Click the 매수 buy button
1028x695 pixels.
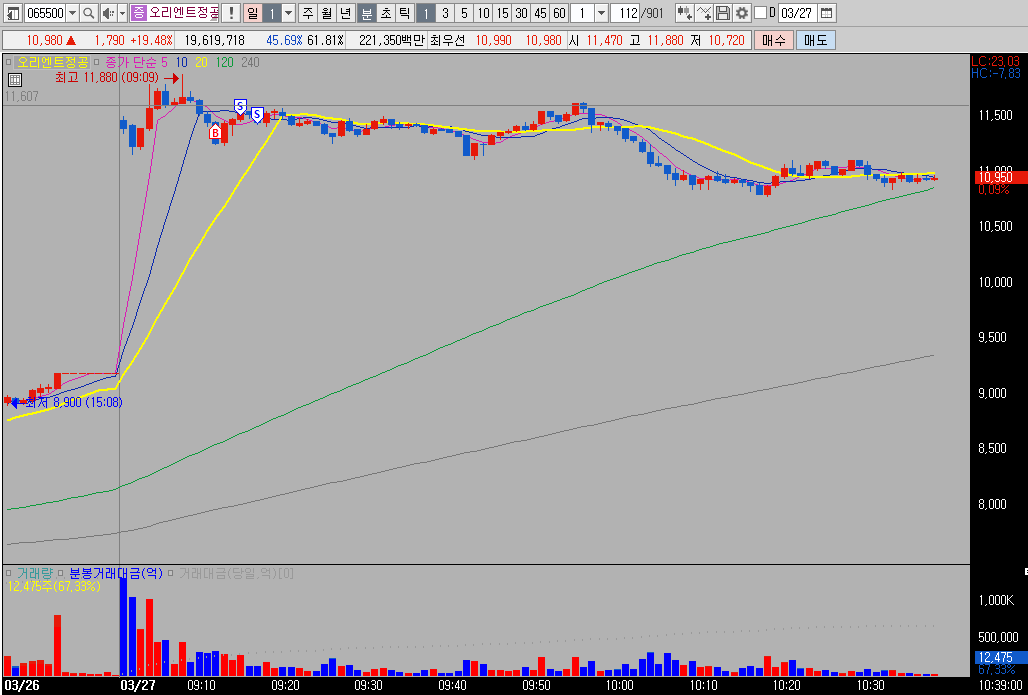pyautogui.click(x=774, y=40)
